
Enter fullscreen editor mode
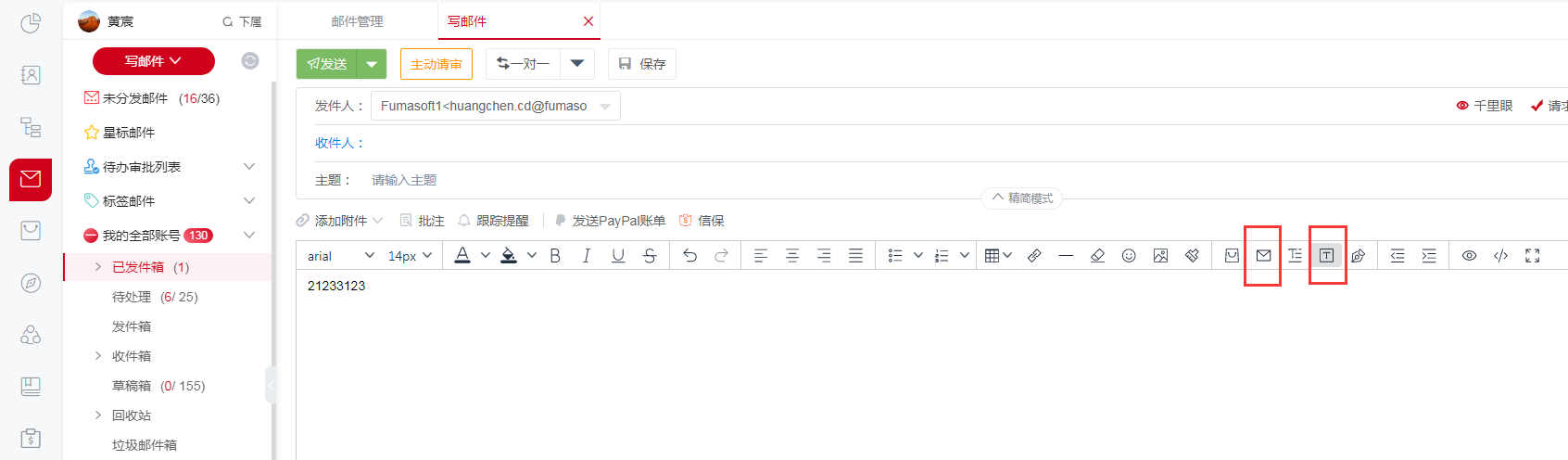click(x=1532, y=256)
